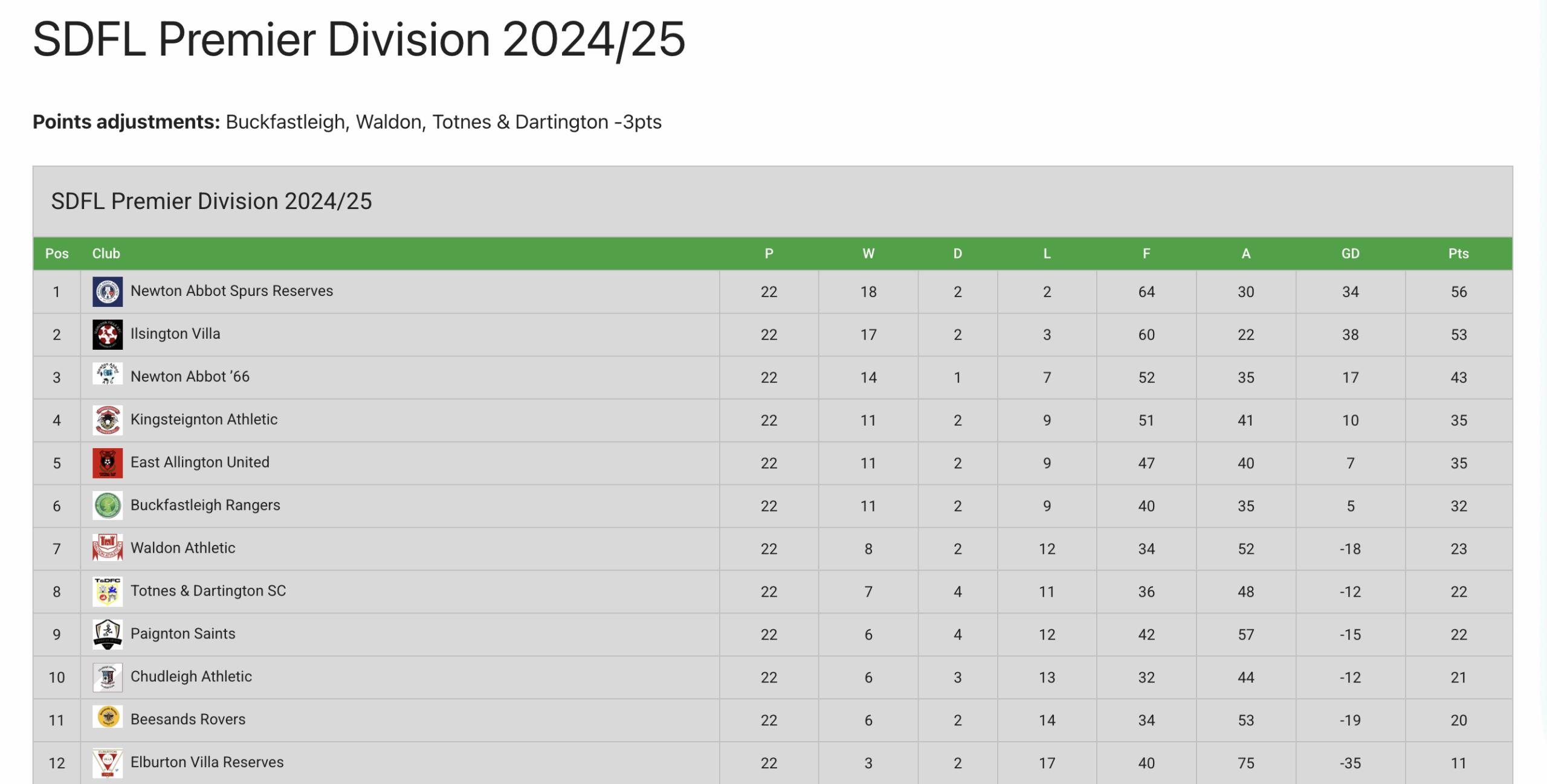Click the GD column header
The width and height of the screenshot is (1547, 784).
pyautogui.click(x=1350, y=254)
